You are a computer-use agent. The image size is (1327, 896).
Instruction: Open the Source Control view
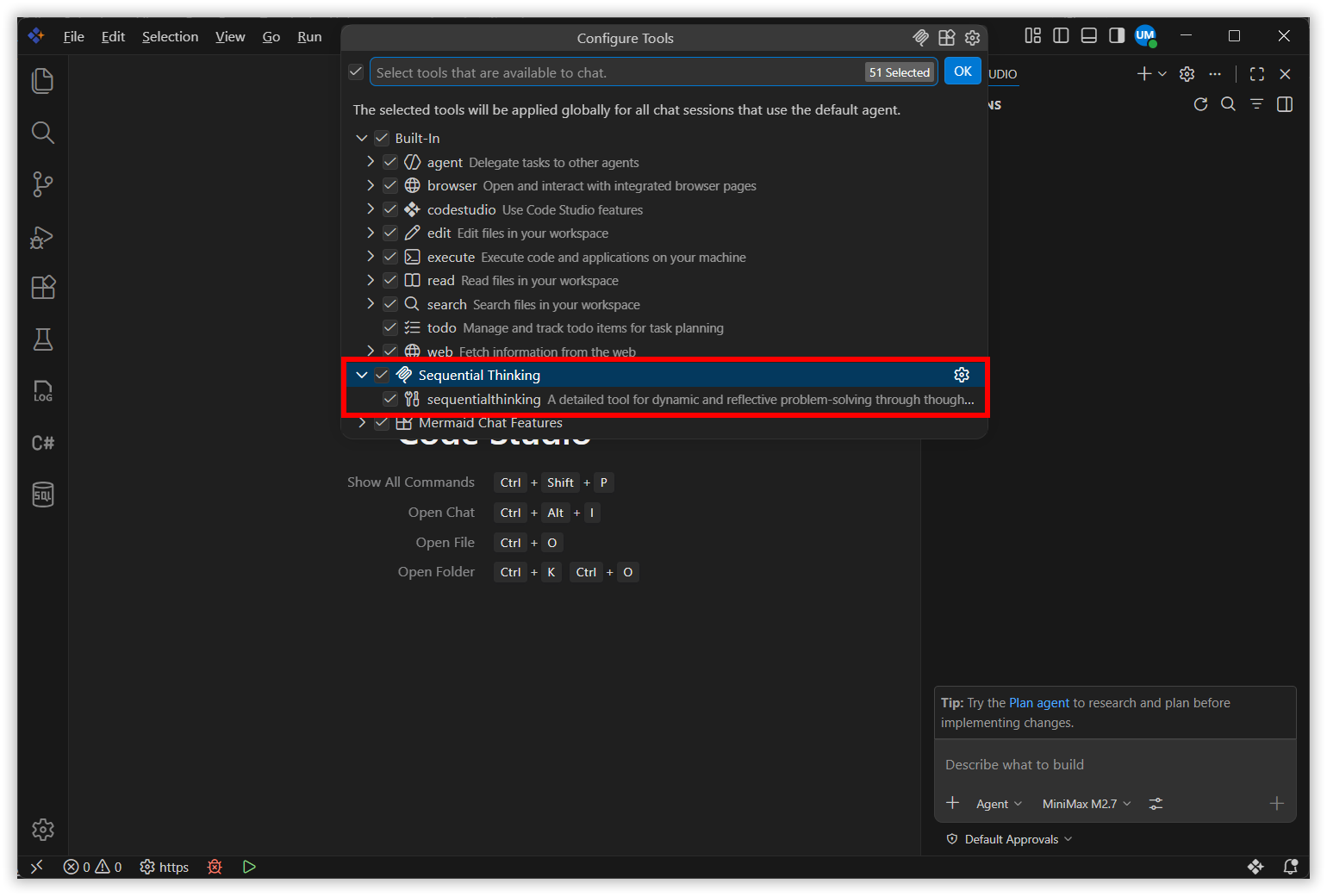(x=42, y=184)
